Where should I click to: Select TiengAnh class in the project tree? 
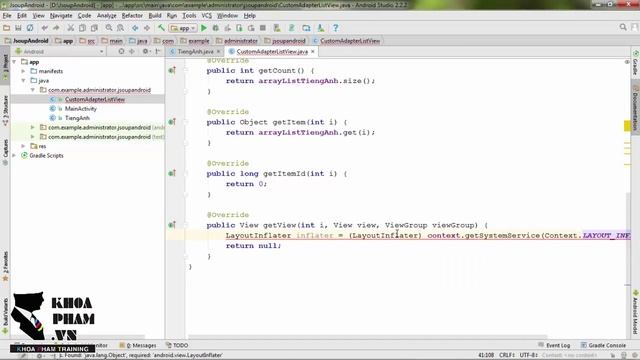click(77, 118)
